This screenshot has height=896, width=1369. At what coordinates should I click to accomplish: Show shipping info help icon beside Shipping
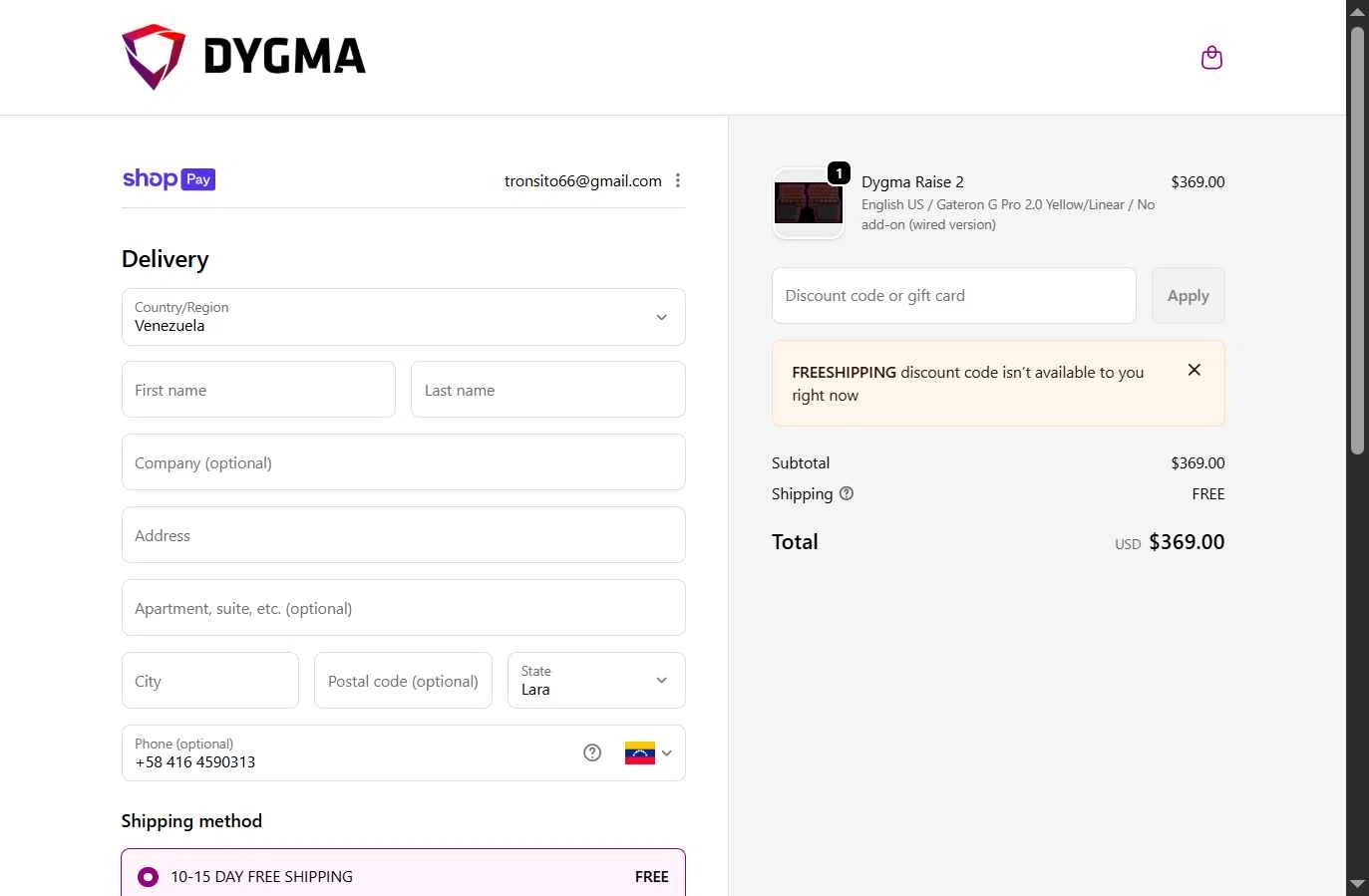point(847,493)
